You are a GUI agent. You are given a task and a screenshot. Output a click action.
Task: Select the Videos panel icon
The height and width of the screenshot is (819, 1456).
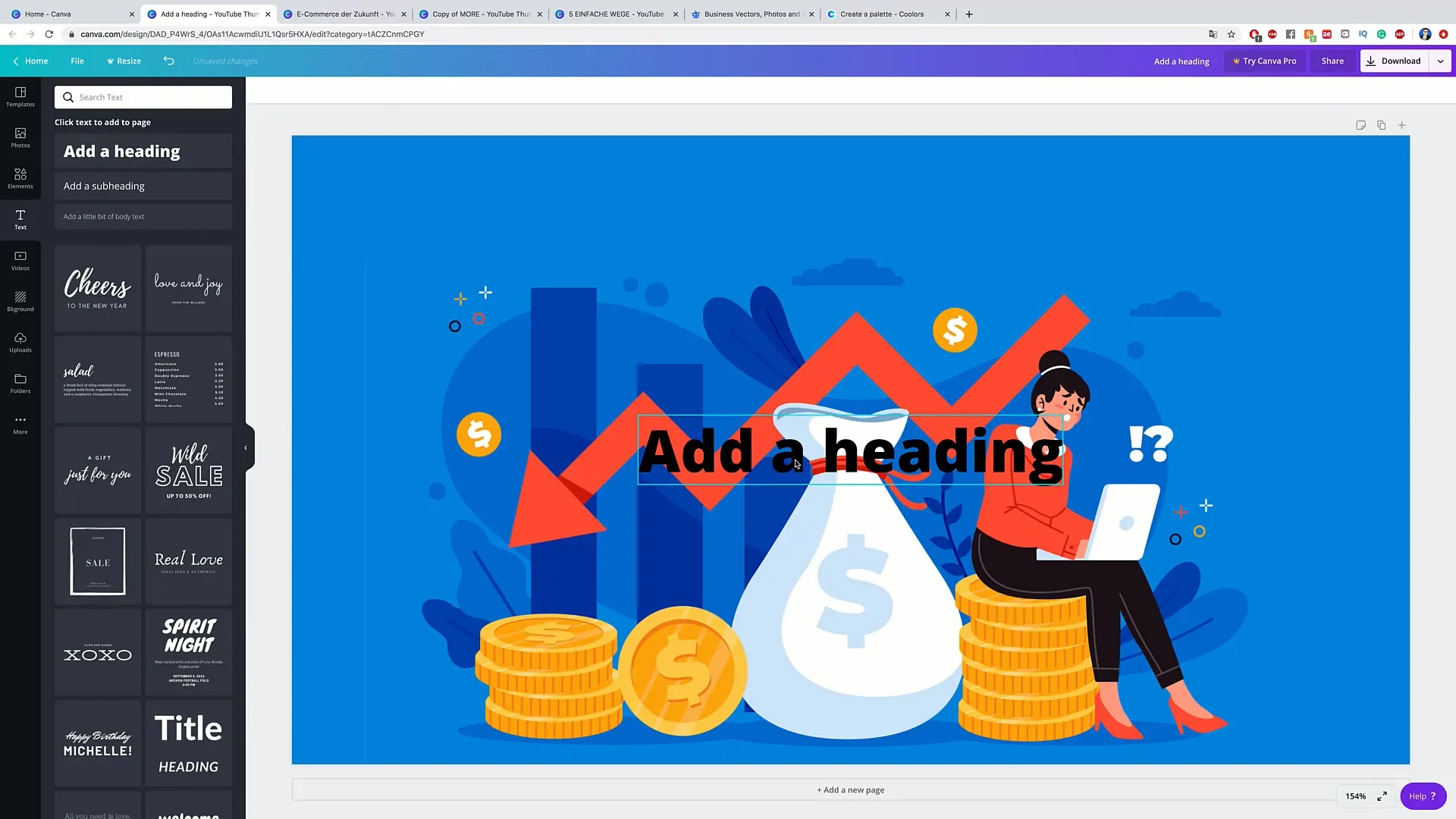click(20, 260)
